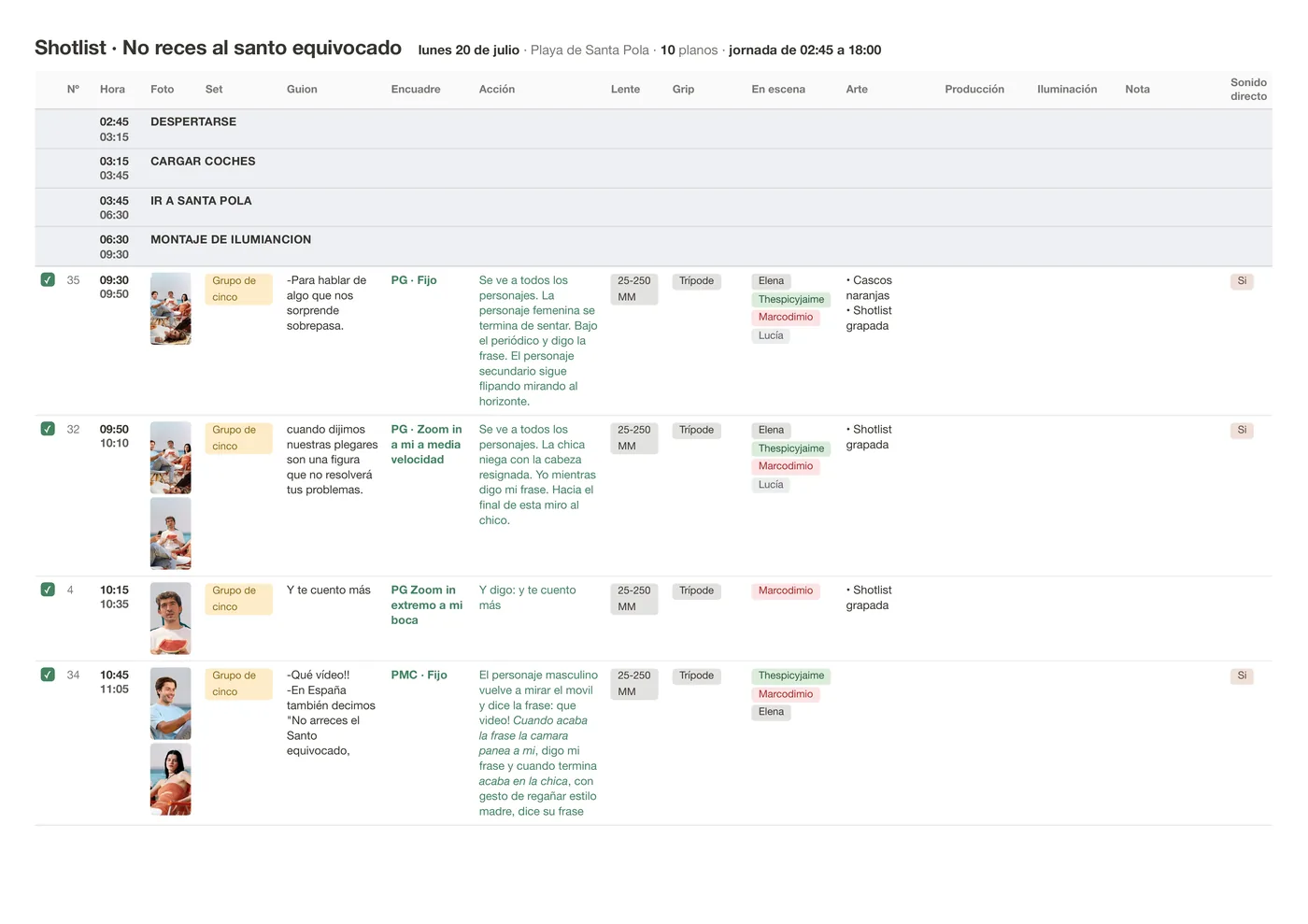
Task: Click the 'Y te cuento más' script cell
Action: (329, 590)
